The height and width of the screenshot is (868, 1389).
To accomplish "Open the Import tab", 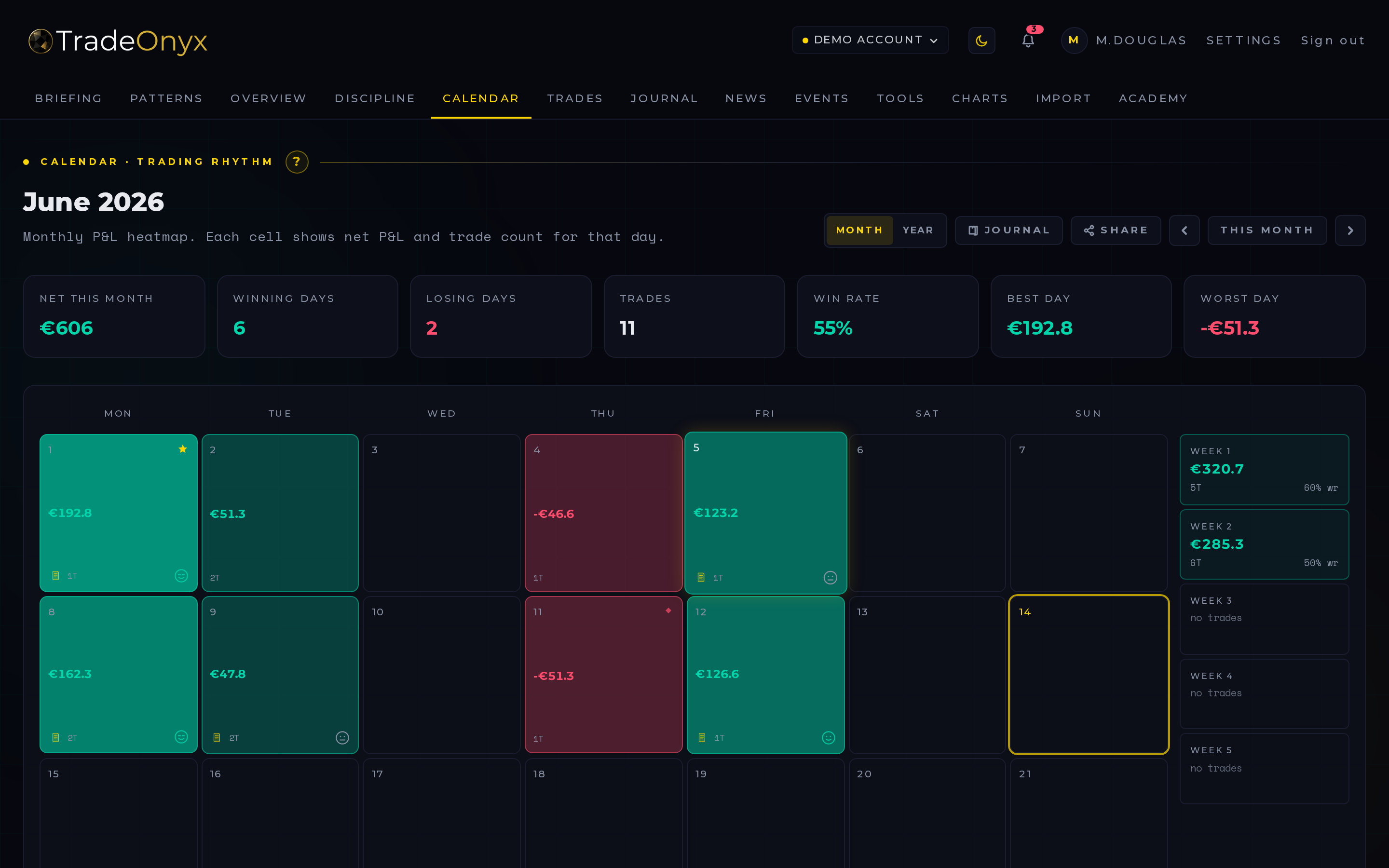I will [x=1063, y=98].
